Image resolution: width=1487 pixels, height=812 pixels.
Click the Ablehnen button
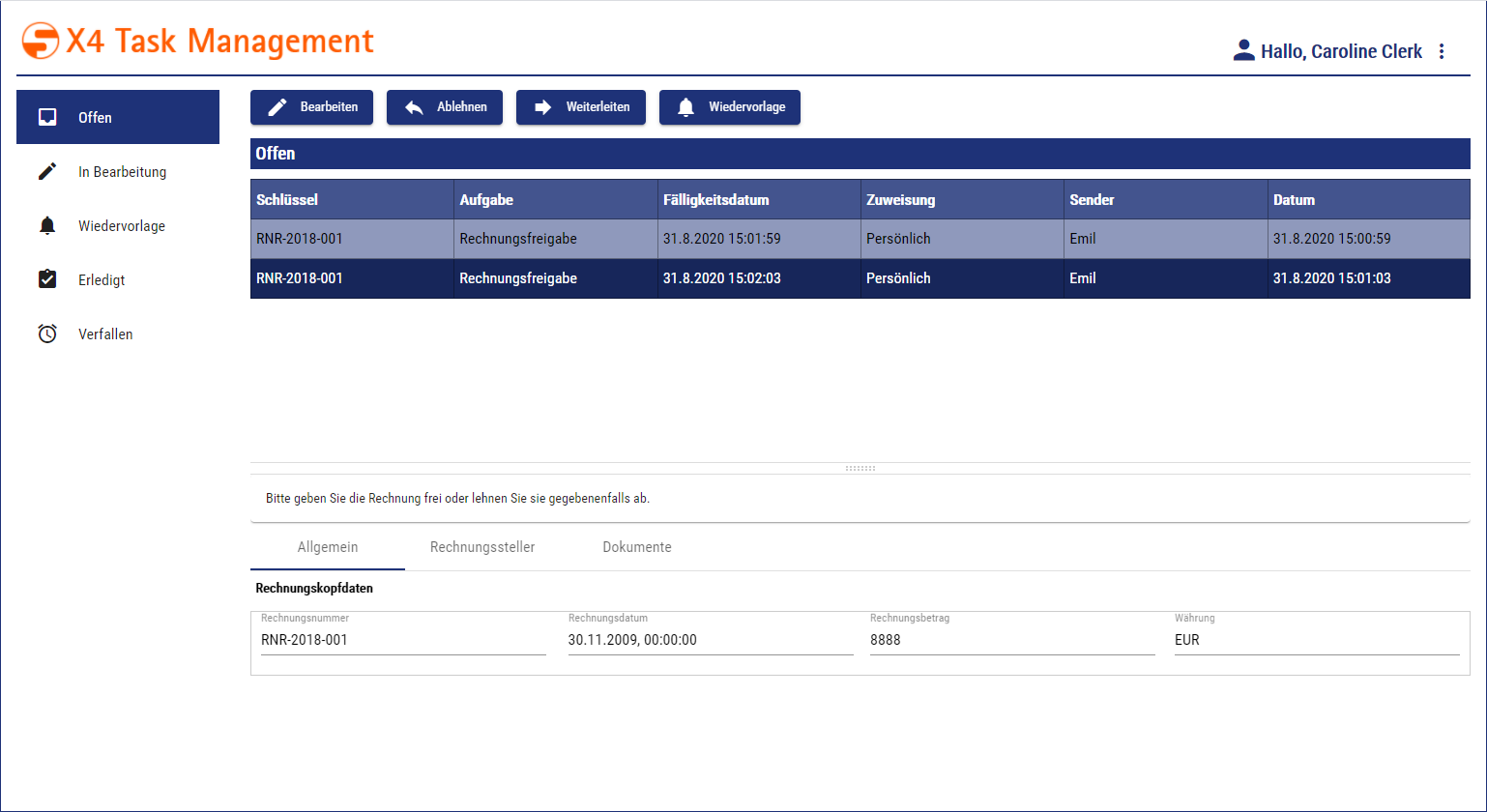[x=445, y=106]
